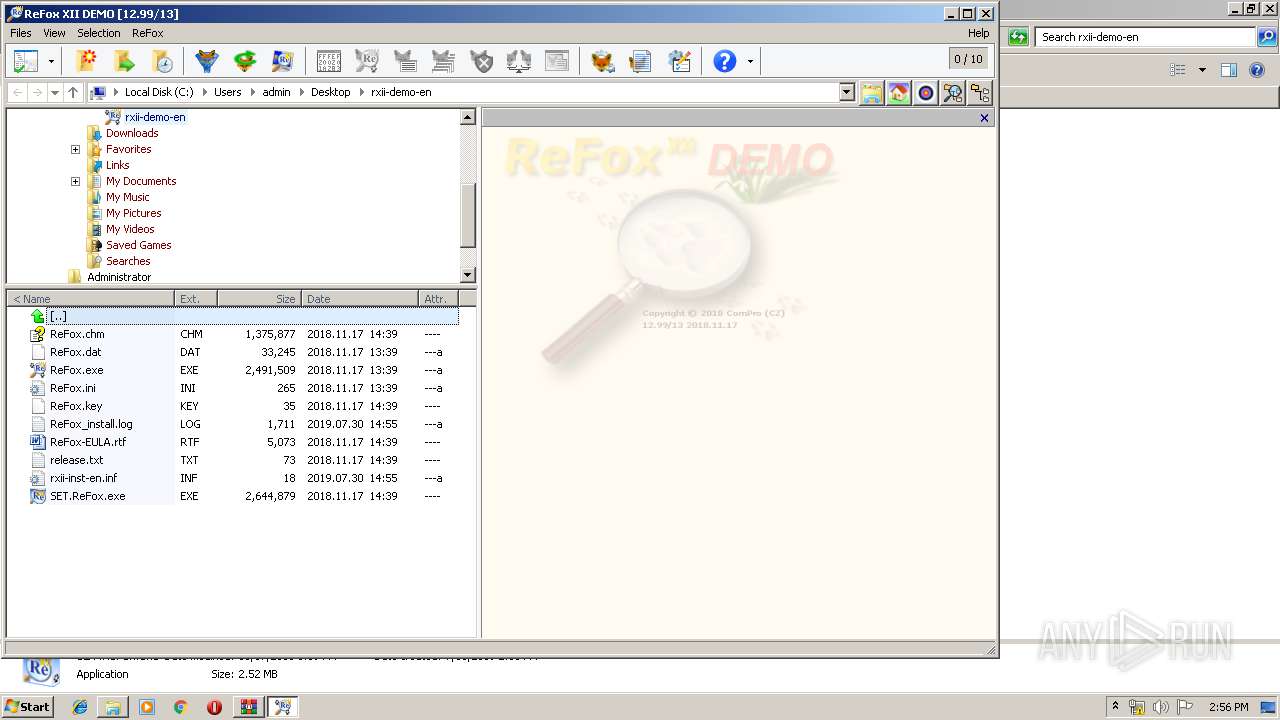Open the Help menu
The height and width of the screenshot is (720, 1280).
(978, 33)
